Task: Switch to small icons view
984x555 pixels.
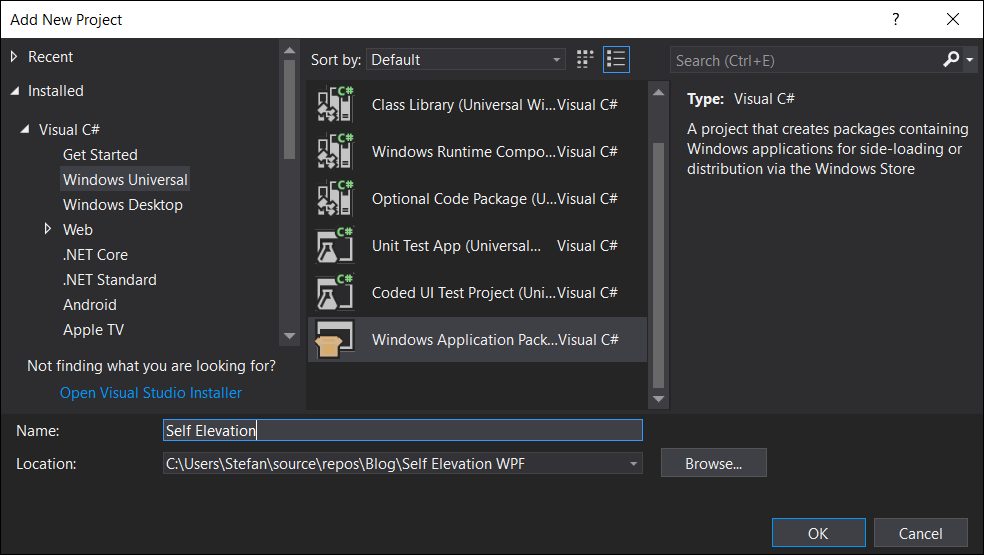Action: [585, 60]
